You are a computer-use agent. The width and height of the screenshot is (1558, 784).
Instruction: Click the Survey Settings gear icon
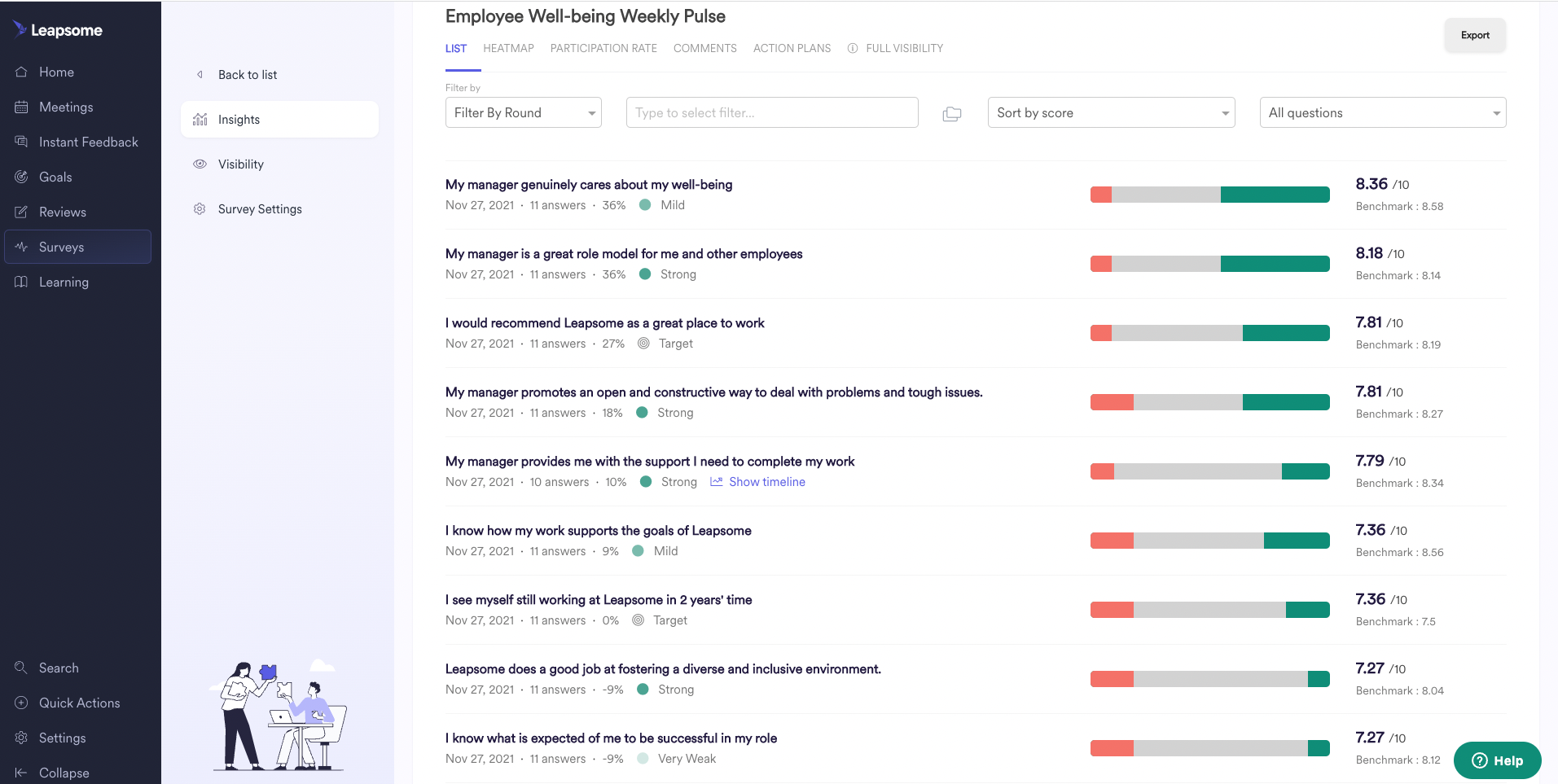[x=200, y=209]
